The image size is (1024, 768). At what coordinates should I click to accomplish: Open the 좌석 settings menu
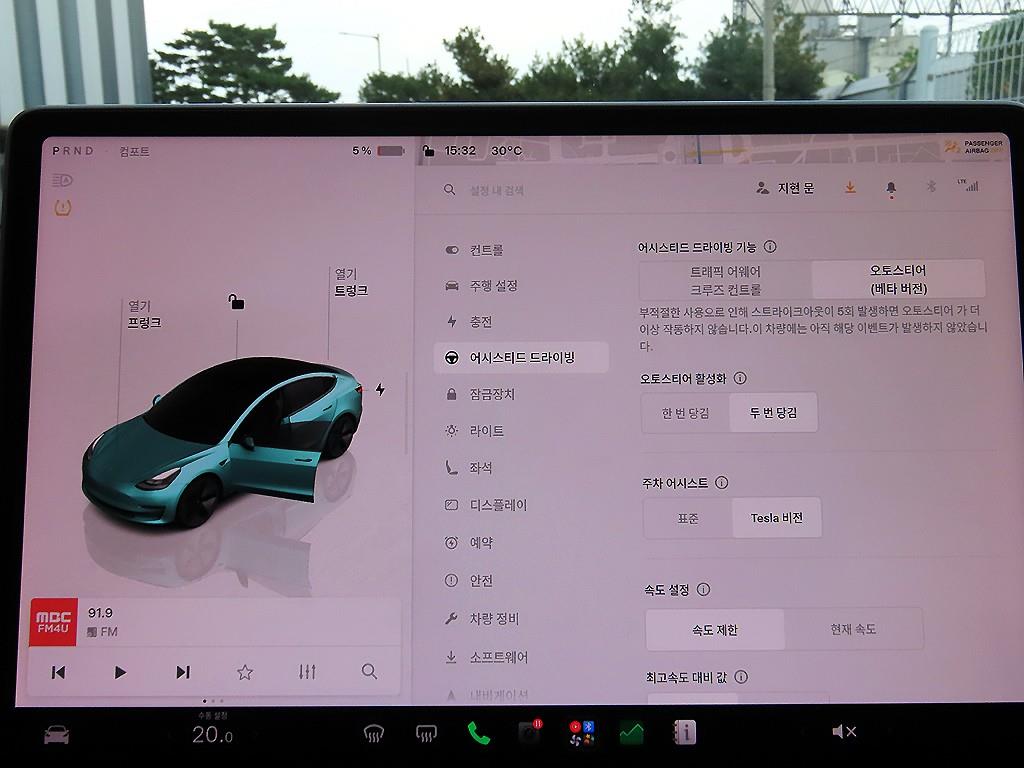click(x=469, y=468)
